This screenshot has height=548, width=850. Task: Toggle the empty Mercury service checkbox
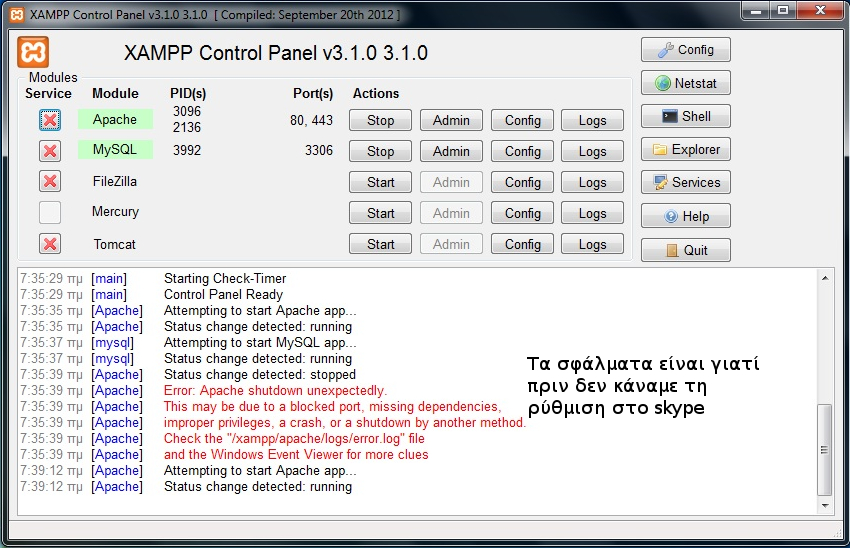50,212
